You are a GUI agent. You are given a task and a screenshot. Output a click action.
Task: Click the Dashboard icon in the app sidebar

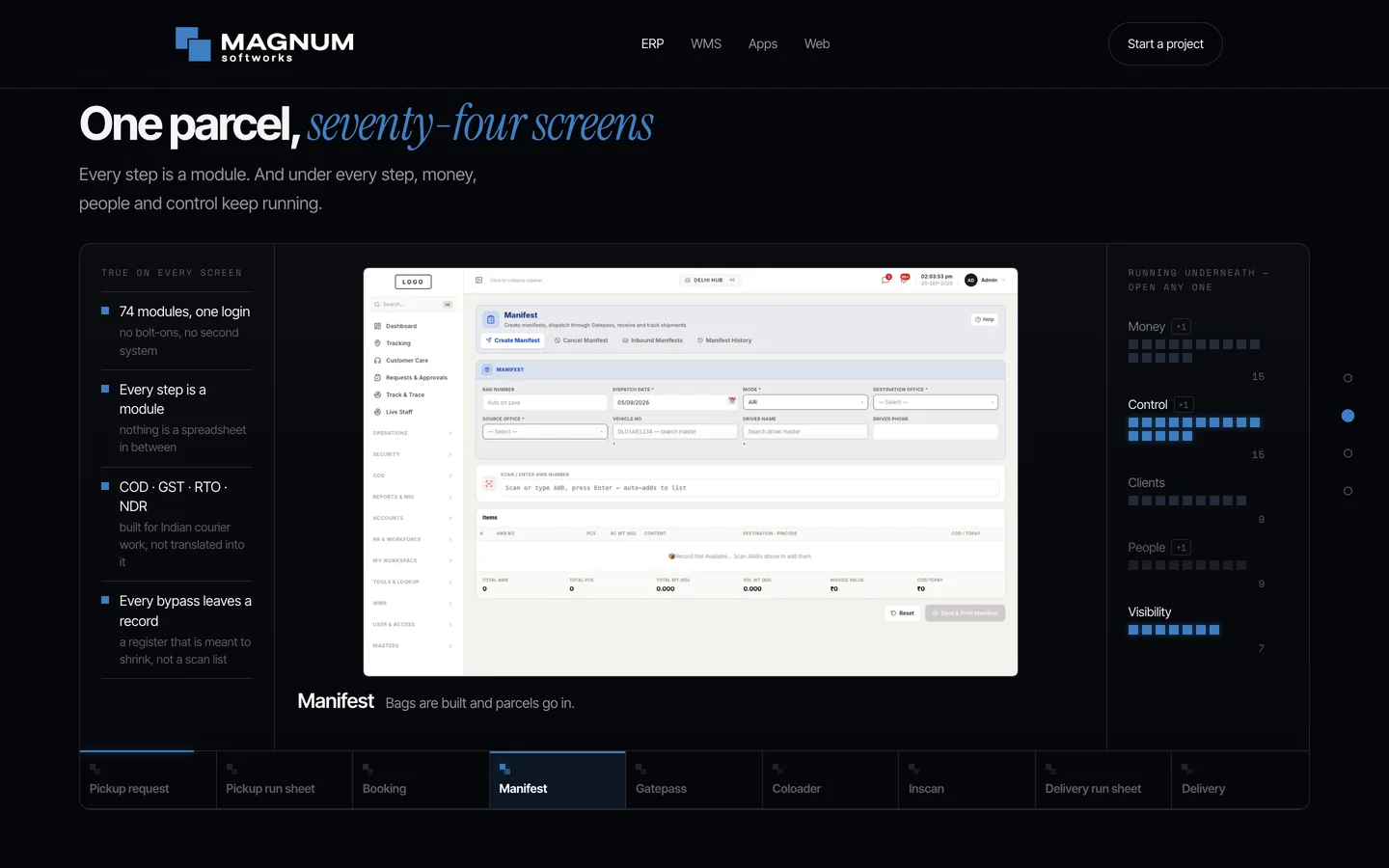[377, 326]
